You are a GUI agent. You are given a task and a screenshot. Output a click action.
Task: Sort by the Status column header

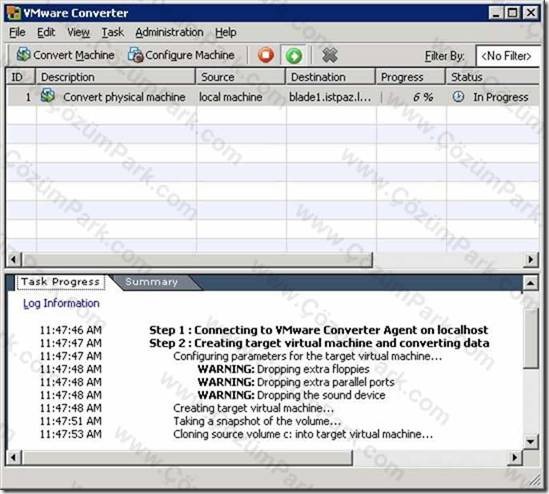pos(492,77)
